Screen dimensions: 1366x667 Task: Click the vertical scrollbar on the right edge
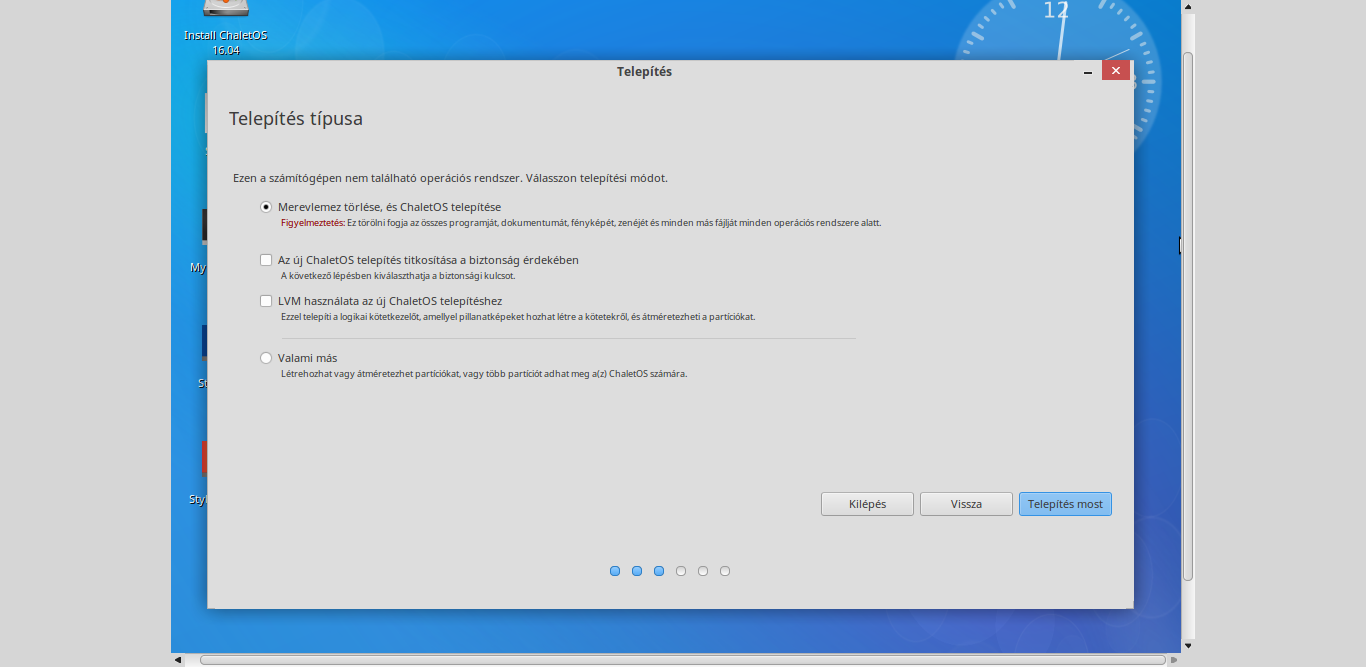tap(1188, 315)
